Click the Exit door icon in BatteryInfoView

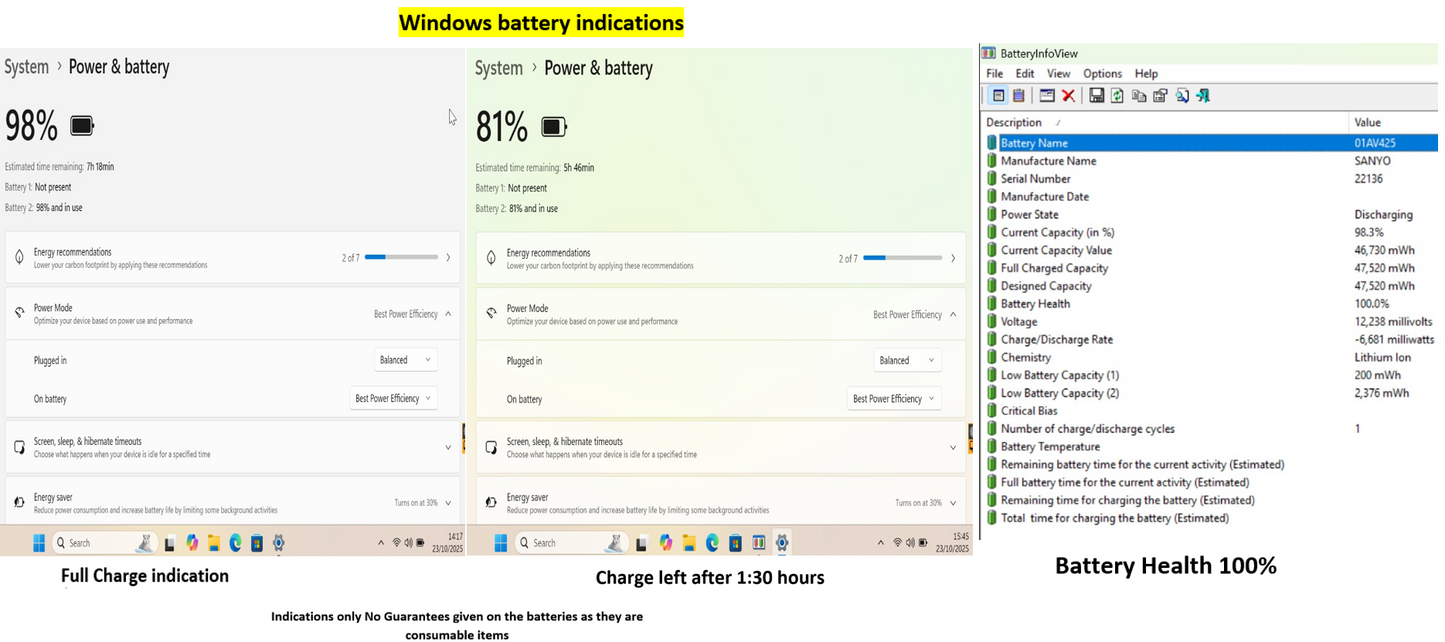[1203, 96]
